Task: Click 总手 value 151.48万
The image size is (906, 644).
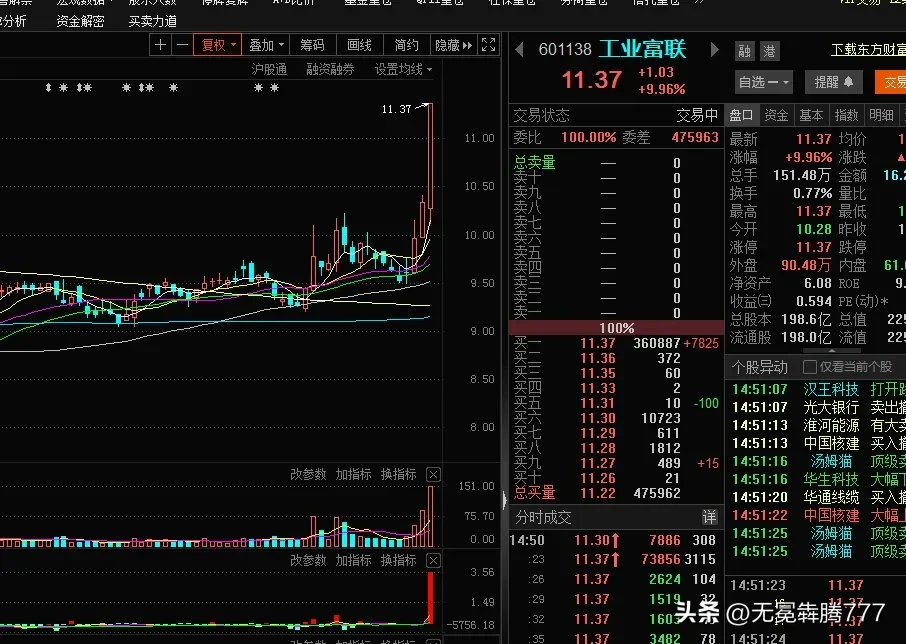Action: click(x=802, y=175)
